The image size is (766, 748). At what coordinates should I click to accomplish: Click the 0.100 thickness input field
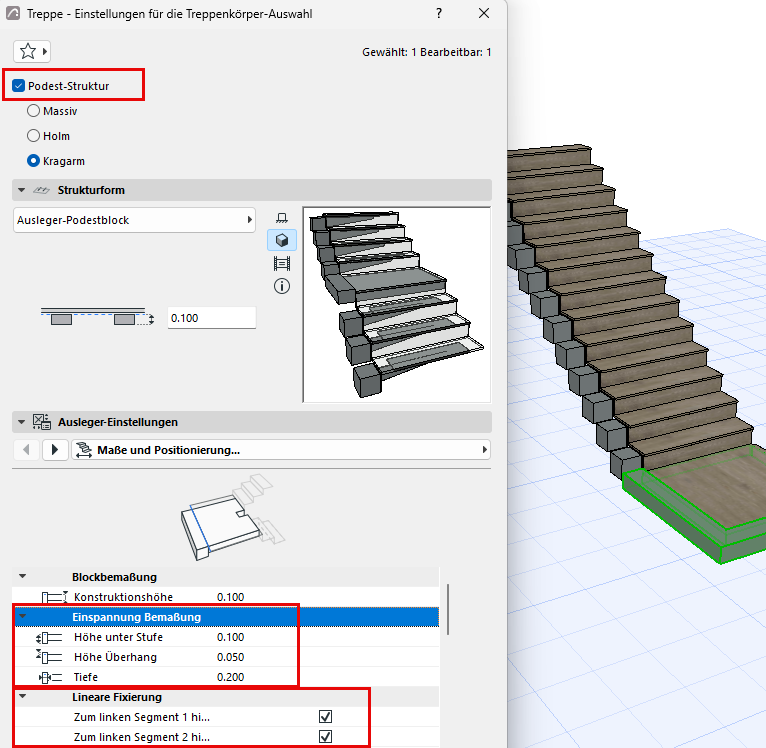pos(212,318)
